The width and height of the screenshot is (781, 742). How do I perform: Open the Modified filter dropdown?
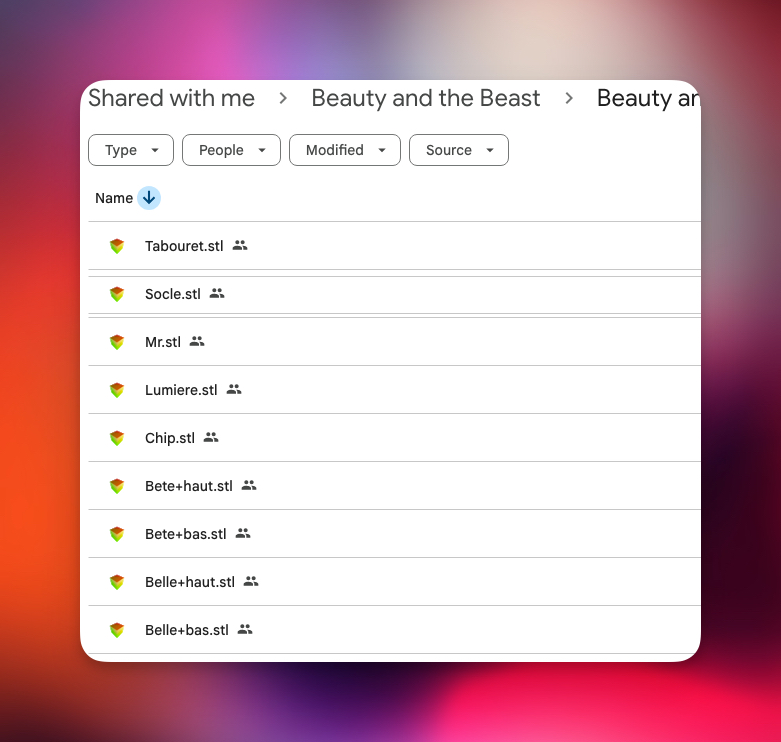345,150
